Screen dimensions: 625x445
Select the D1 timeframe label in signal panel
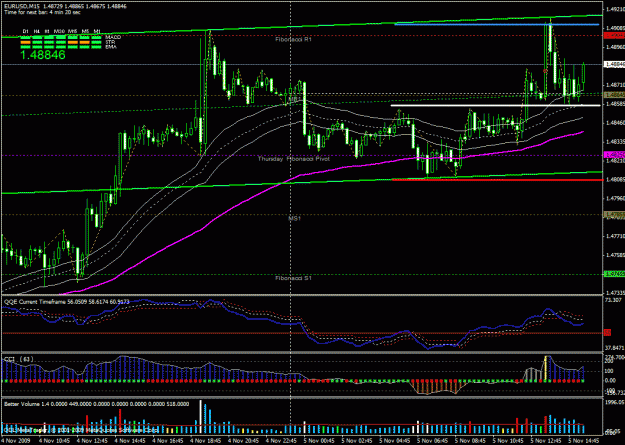26,31
